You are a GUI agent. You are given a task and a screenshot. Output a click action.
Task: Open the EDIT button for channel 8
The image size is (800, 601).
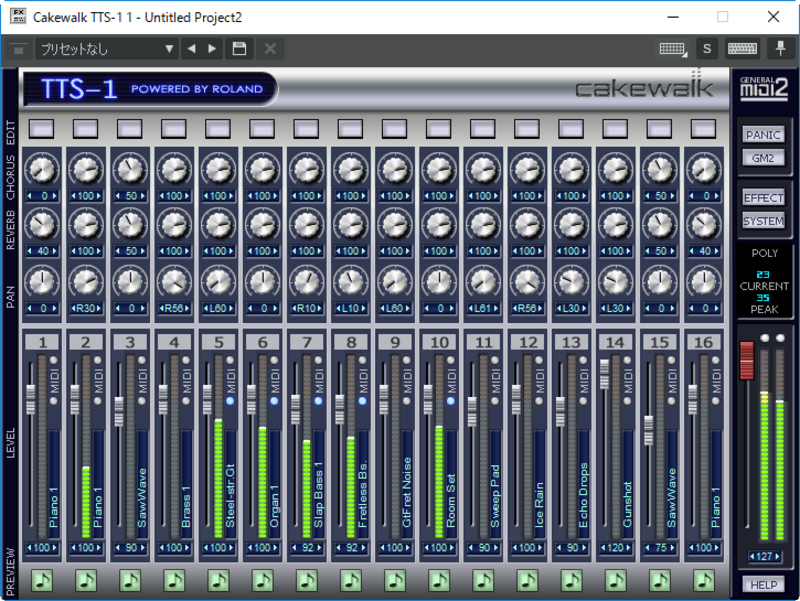click(x=351, y=129)
